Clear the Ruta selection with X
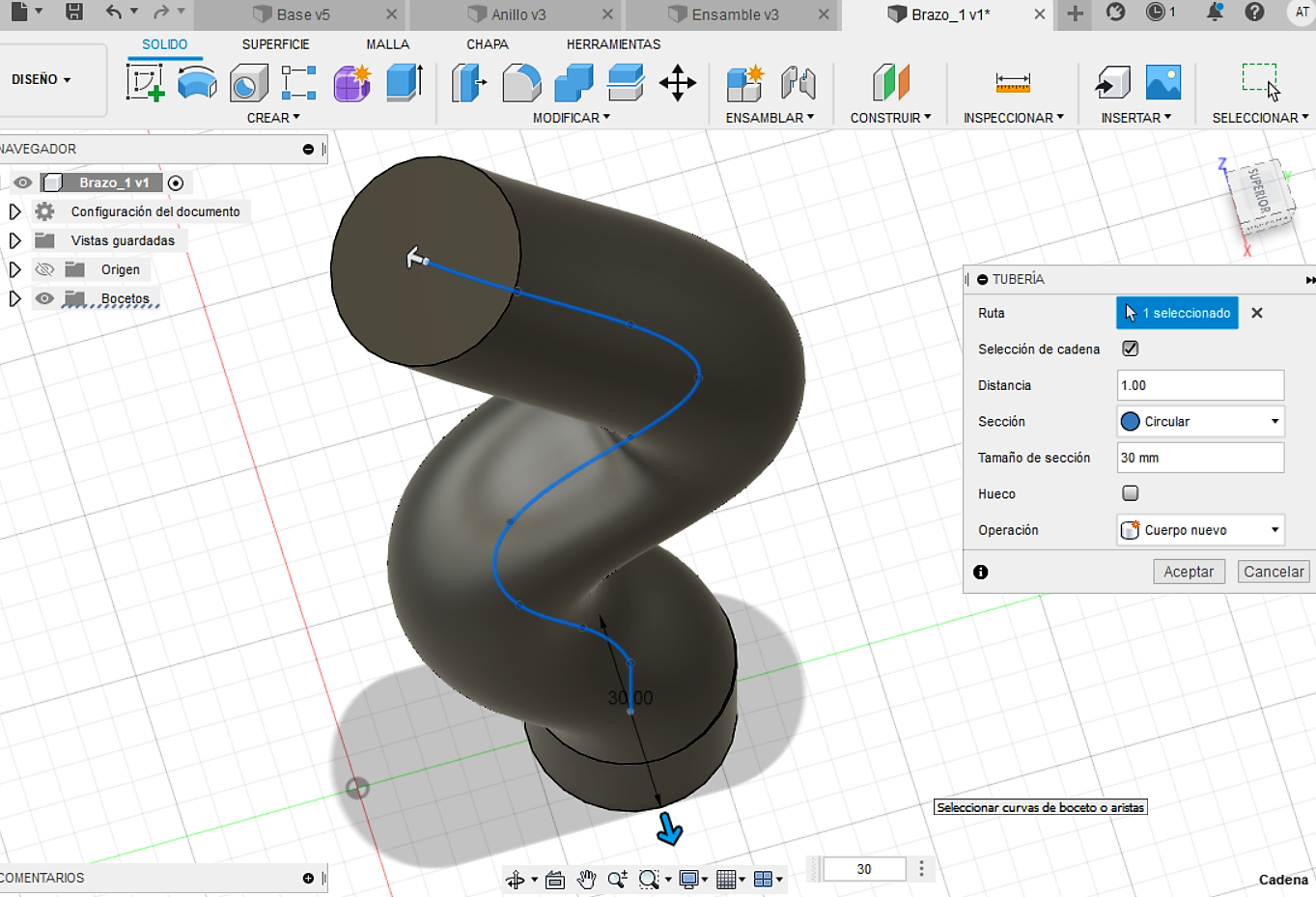The width and height of the screenshot is (1316, 897). [x=1257, y=313]
